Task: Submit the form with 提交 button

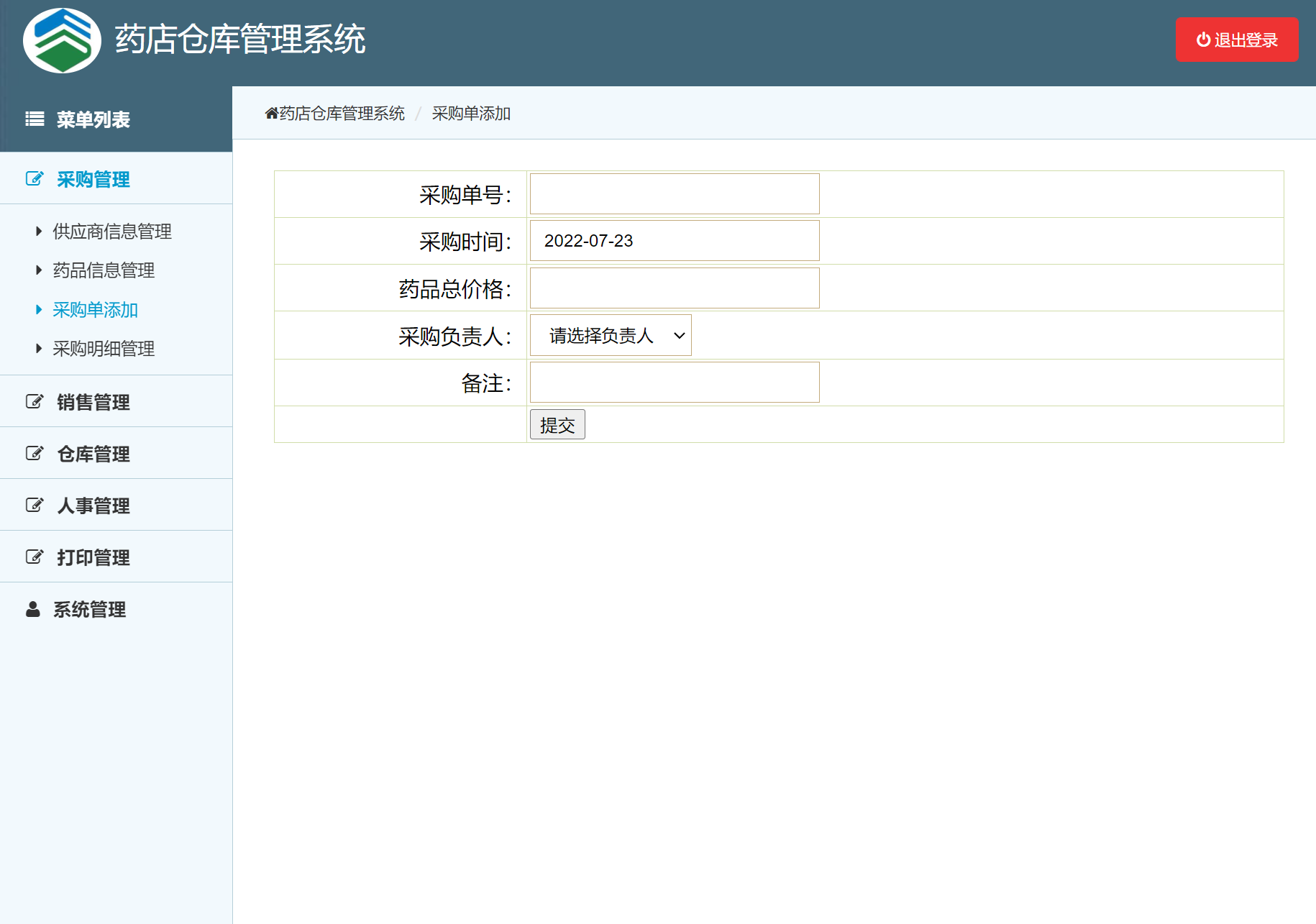Action: click(557, 425)
